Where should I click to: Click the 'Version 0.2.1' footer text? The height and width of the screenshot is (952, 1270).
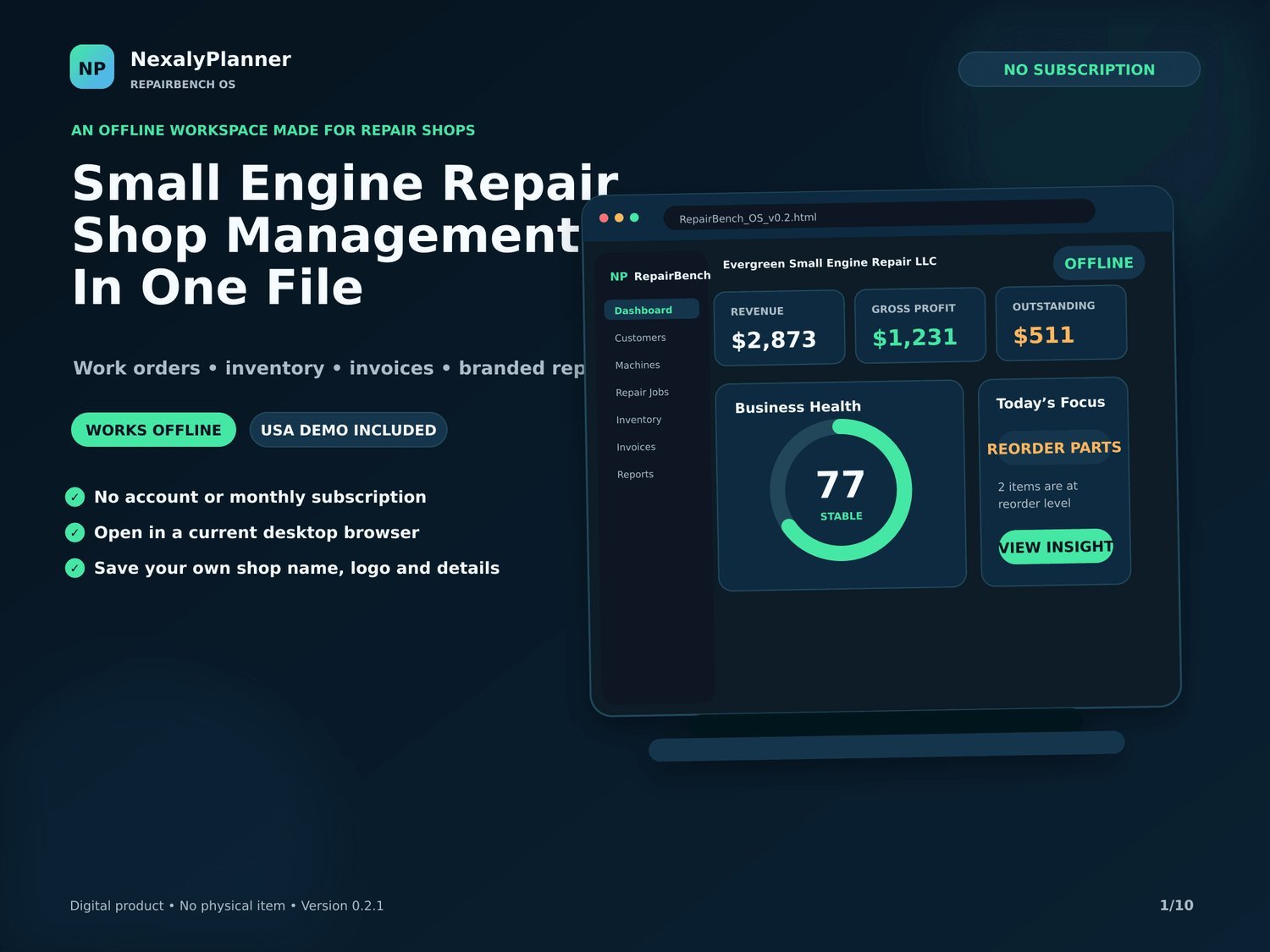point(342,905)
